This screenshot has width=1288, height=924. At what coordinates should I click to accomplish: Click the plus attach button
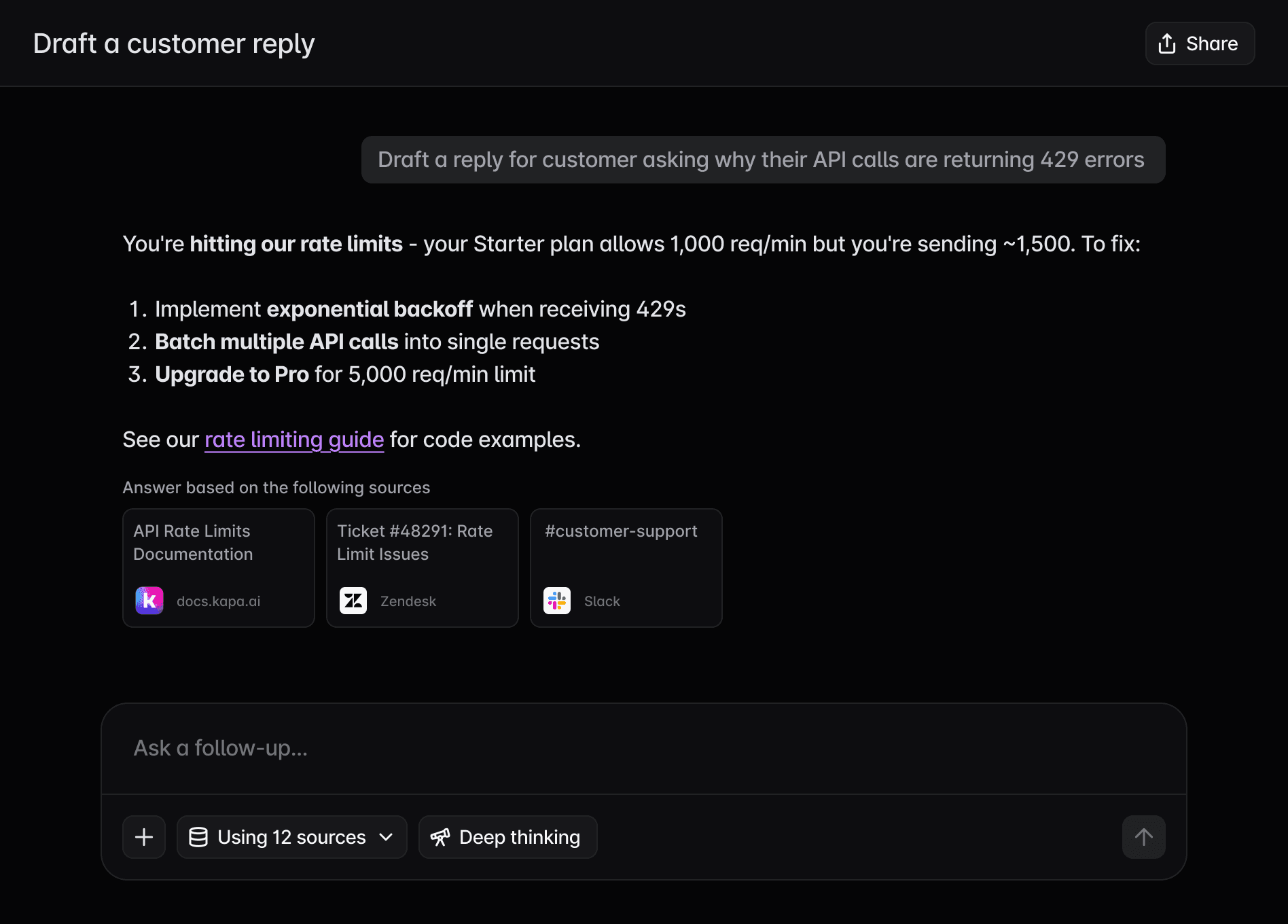(x=144, y=837)
